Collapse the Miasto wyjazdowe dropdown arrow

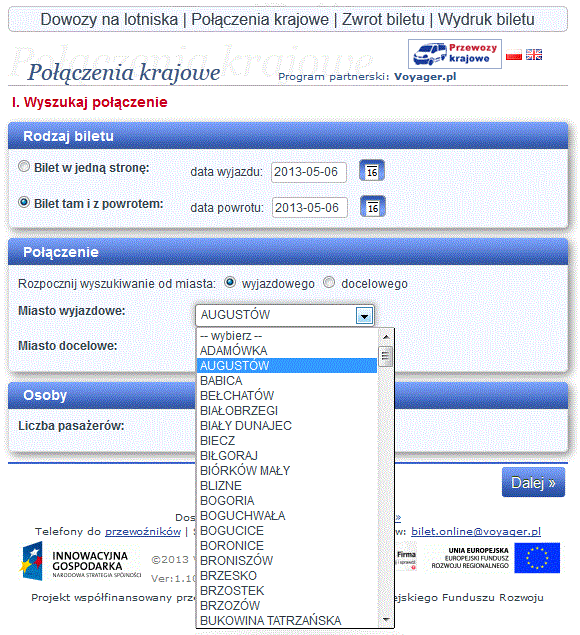point(364,315)
